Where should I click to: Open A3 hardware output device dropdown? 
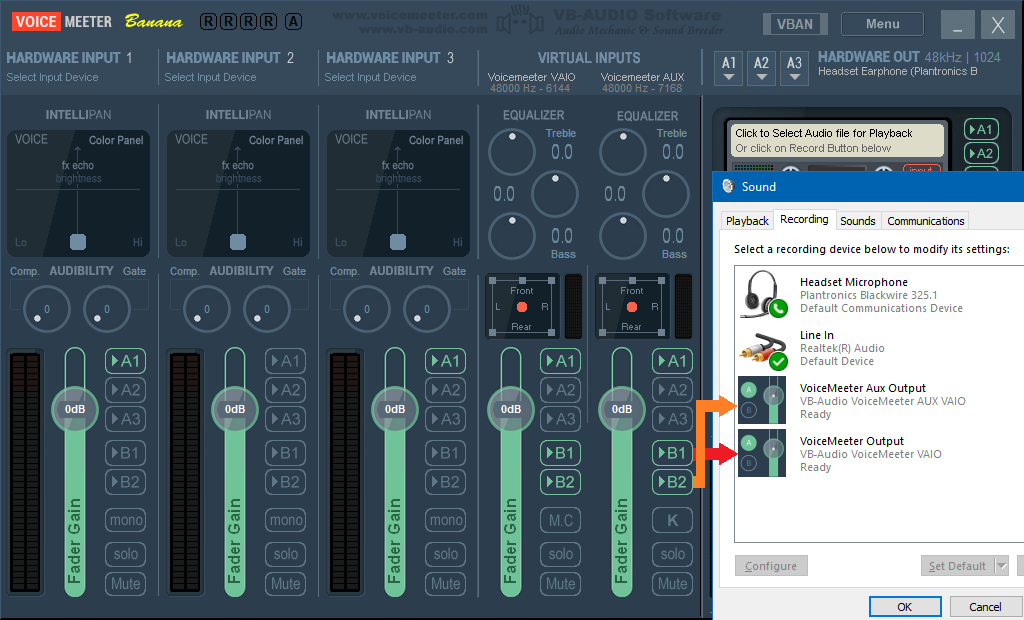(x=794, y=68)
